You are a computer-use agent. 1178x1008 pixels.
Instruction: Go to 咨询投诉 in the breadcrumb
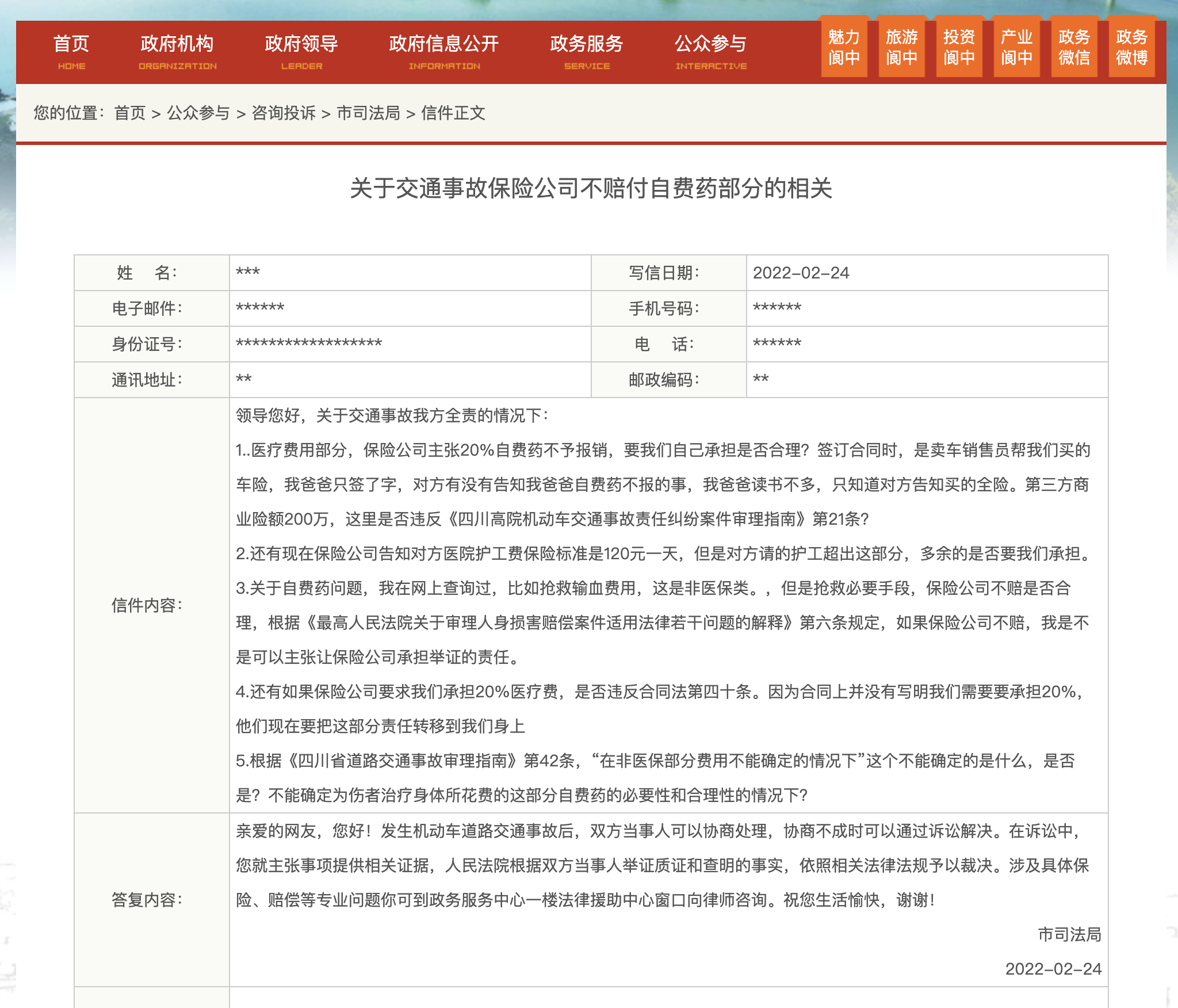(284, 113)
